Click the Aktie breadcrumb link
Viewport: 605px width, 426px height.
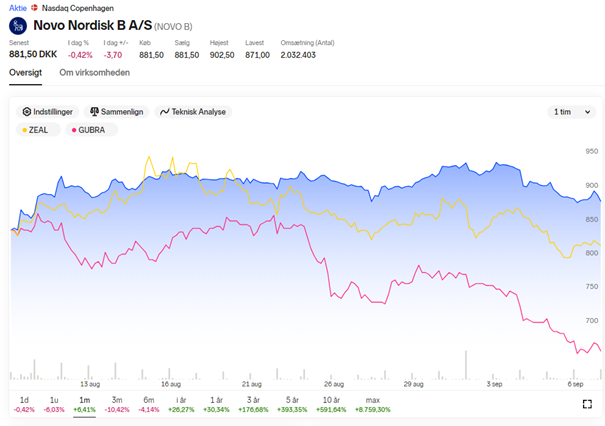click(18, 8)
